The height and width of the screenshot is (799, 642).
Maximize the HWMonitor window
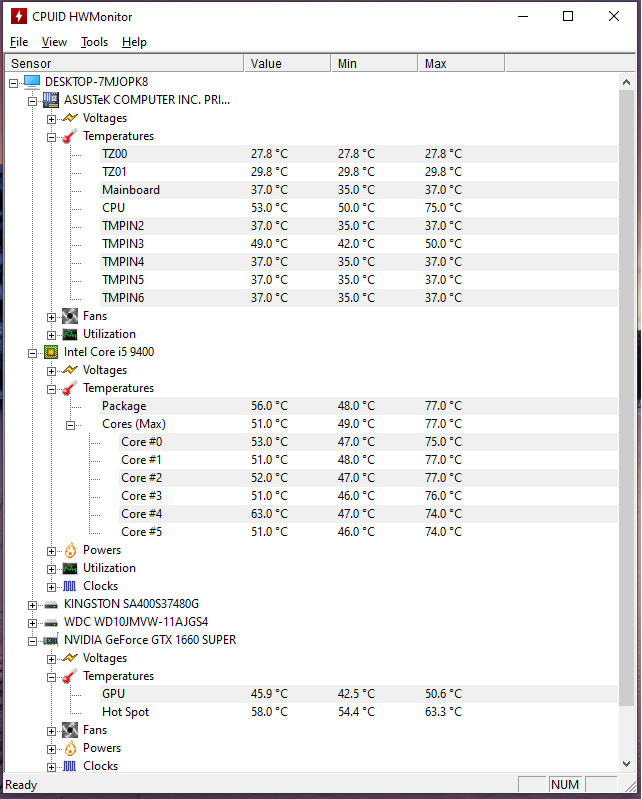pyautogui.click(x=568, y=16)
